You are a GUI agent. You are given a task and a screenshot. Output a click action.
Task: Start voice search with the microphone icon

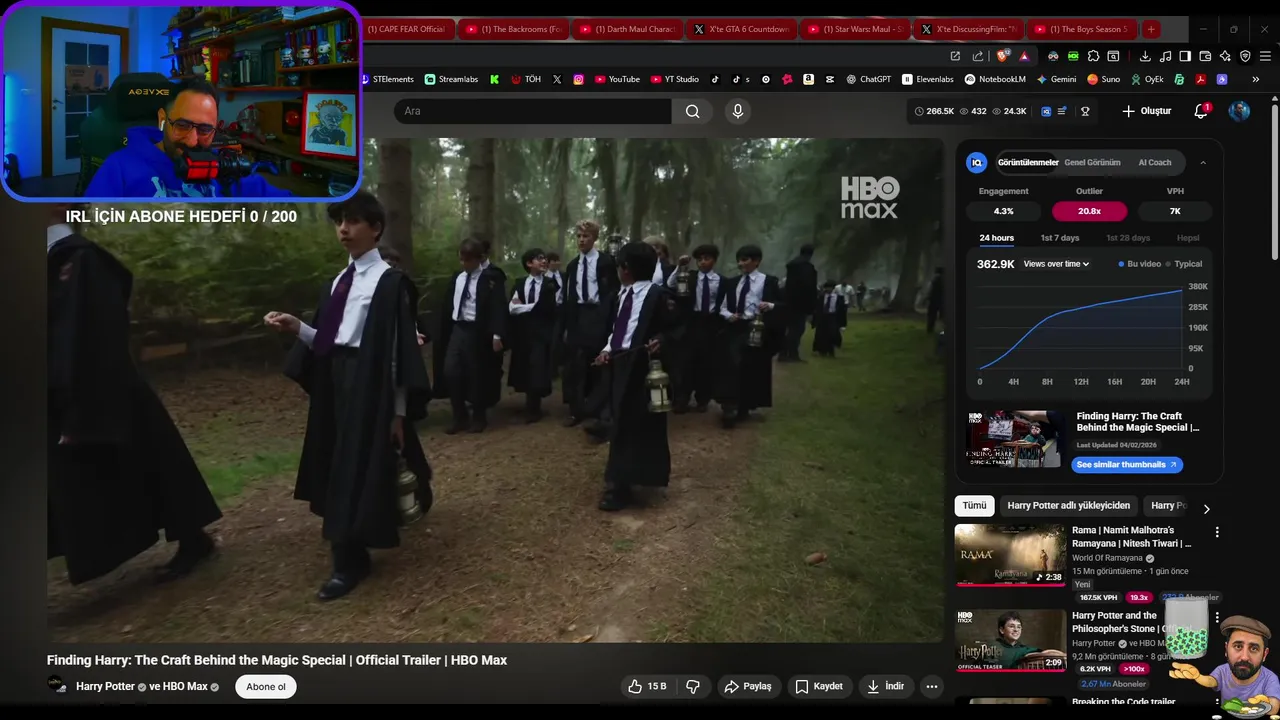(x=738, y=111)
